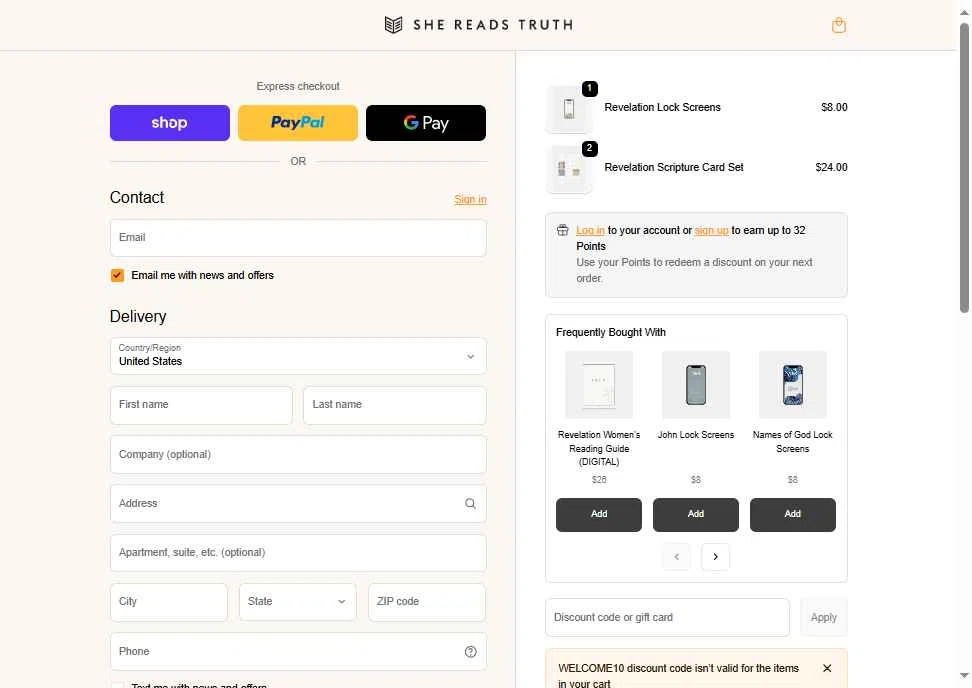
Task: Click the address search magnifier icon
Action: coord(470,504)
